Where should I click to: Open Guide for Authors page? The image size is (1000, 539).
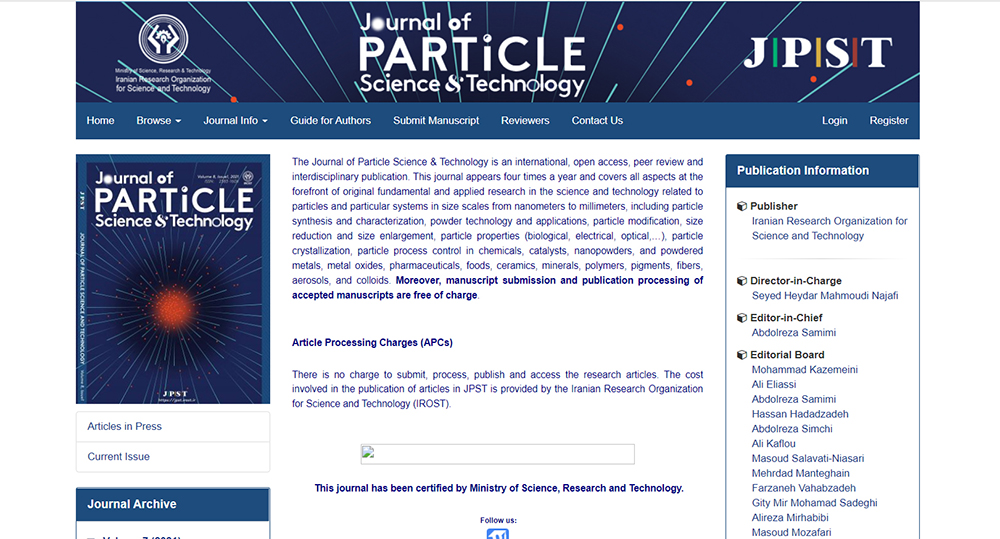[330, 121]
